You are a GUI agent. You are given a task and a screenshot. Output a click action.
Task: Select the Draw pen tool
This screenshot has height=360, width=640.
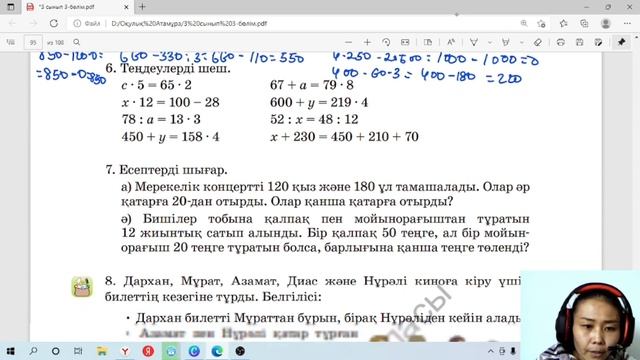[474, 42]
